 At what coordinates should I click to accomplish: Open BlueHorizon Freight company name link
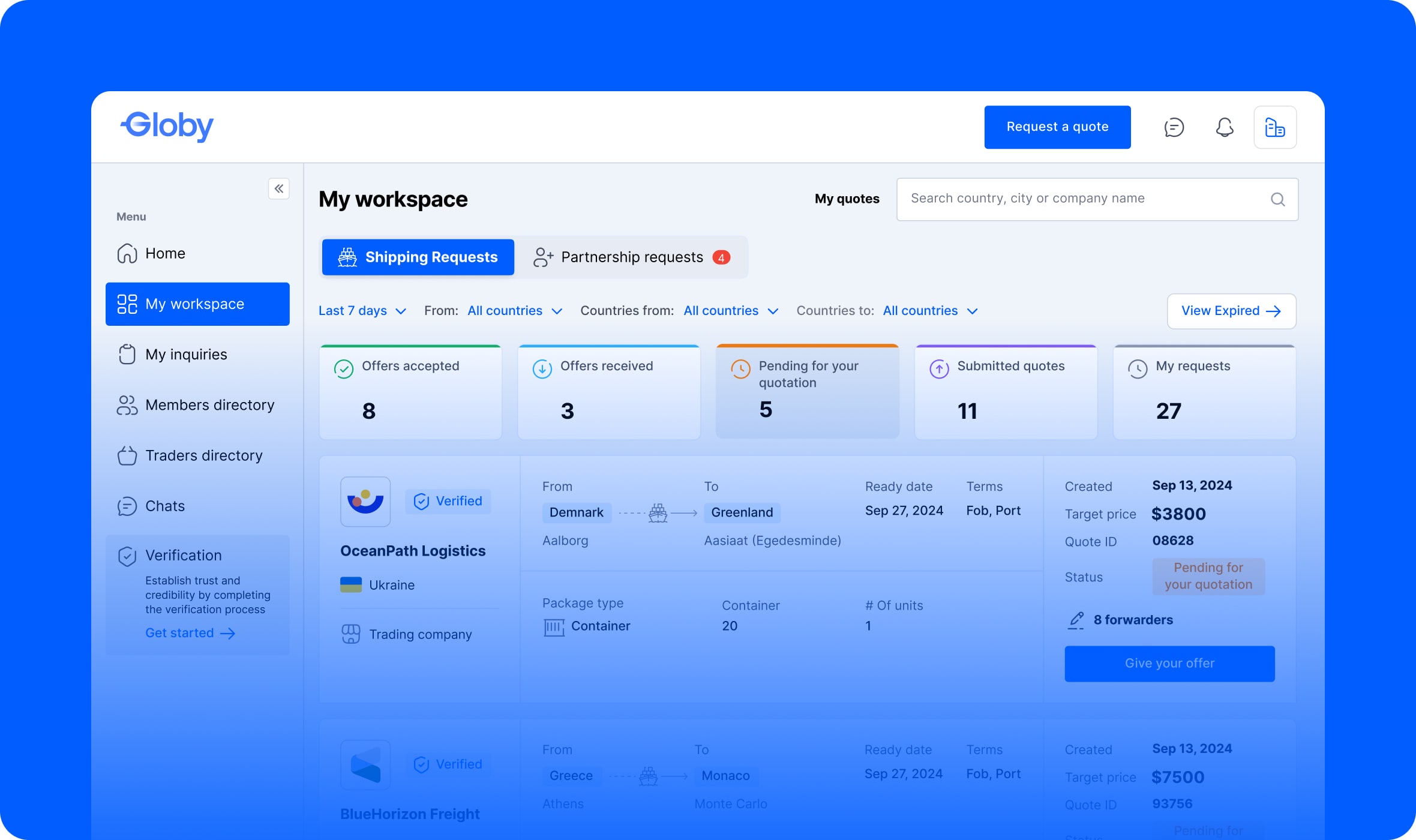click(x=410, y=814)
